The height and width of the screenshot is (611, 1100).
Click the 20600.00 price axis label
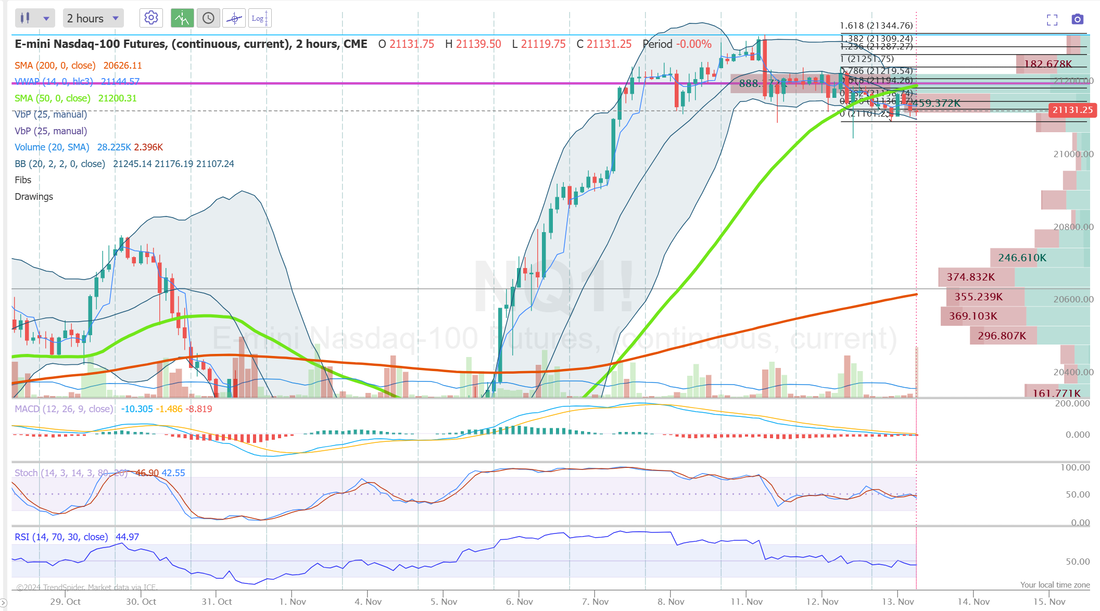point(1073,299)
